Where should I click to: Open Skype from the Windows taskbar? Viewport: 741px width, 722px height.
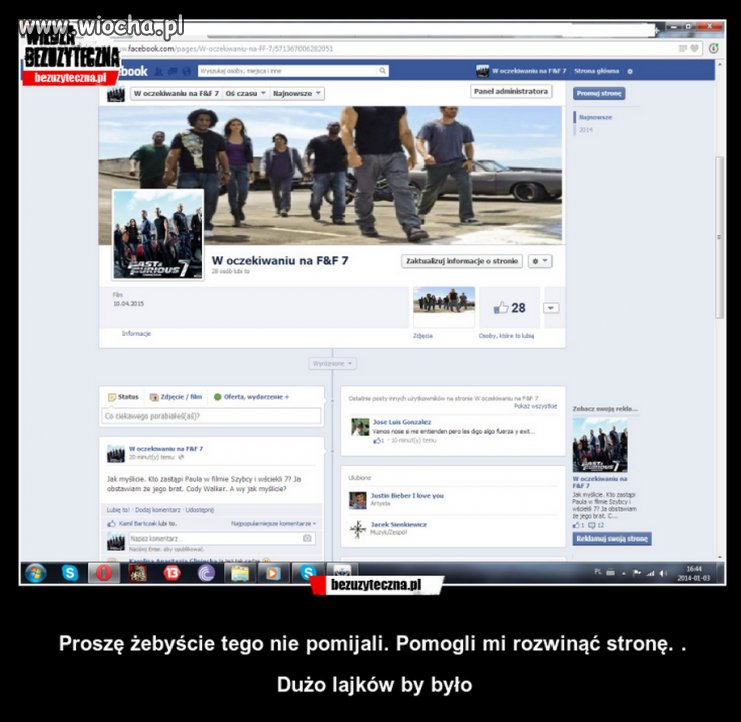click(70, 573)
